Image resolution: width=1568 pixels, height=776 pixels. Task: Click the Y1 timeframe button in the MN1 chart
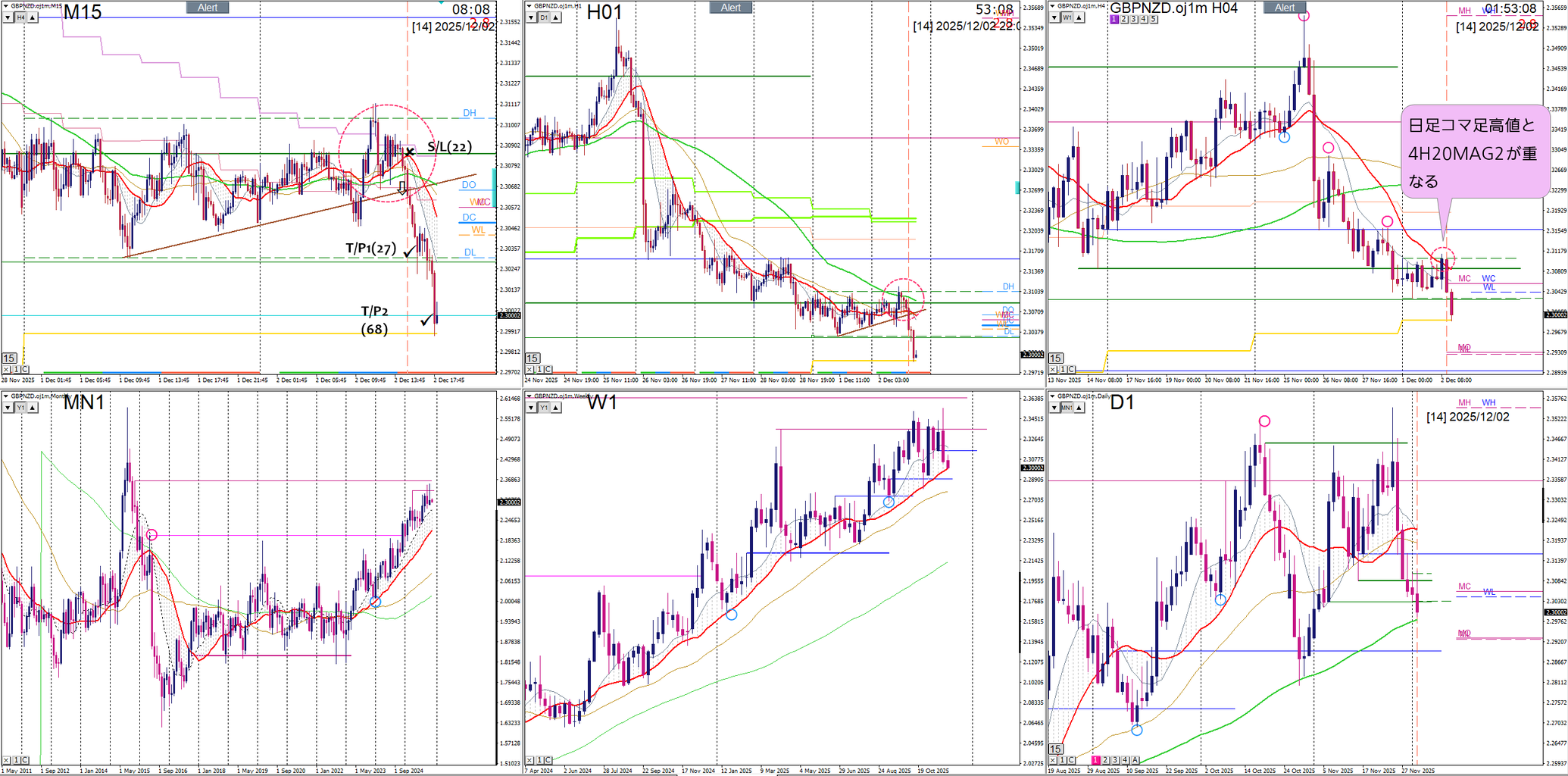20,408
